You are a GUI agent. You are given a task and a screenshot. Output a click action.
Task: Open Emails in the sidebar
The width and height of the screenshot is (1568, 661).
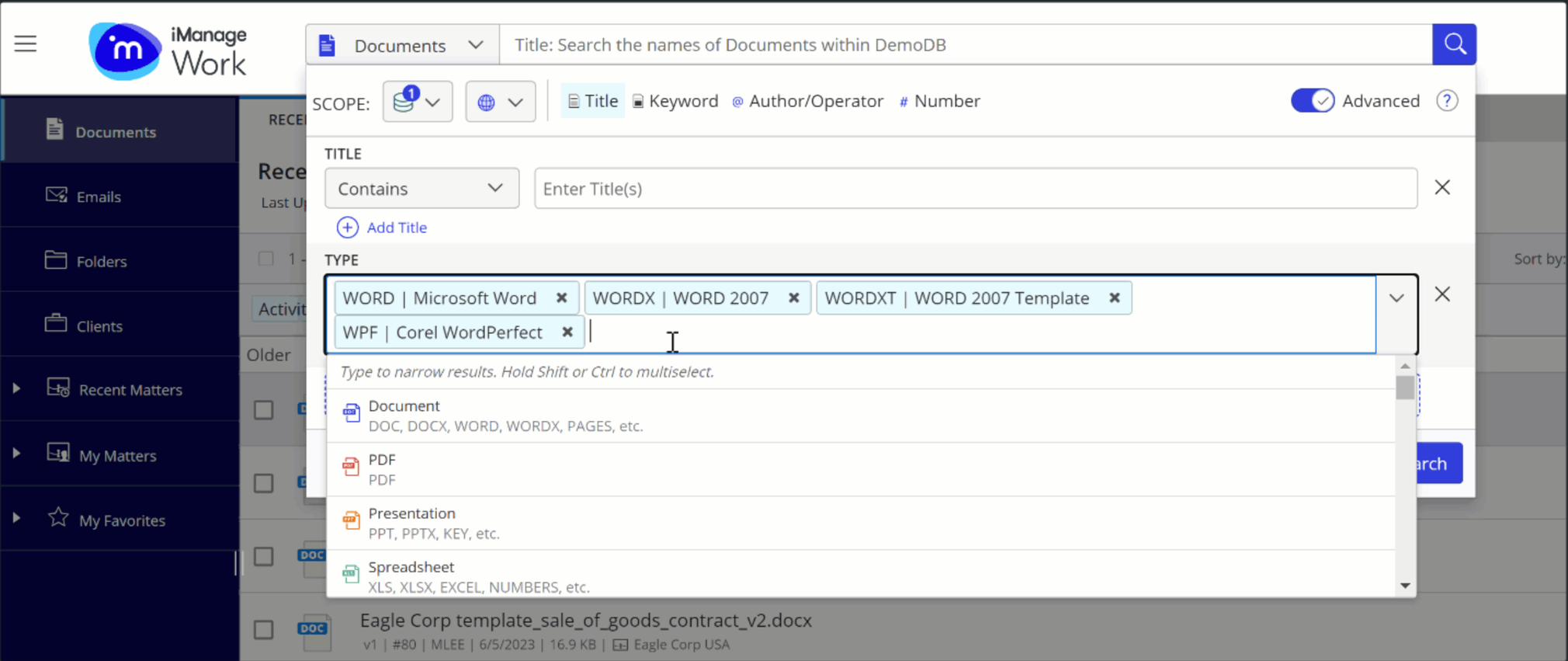(x=99, y=197)
